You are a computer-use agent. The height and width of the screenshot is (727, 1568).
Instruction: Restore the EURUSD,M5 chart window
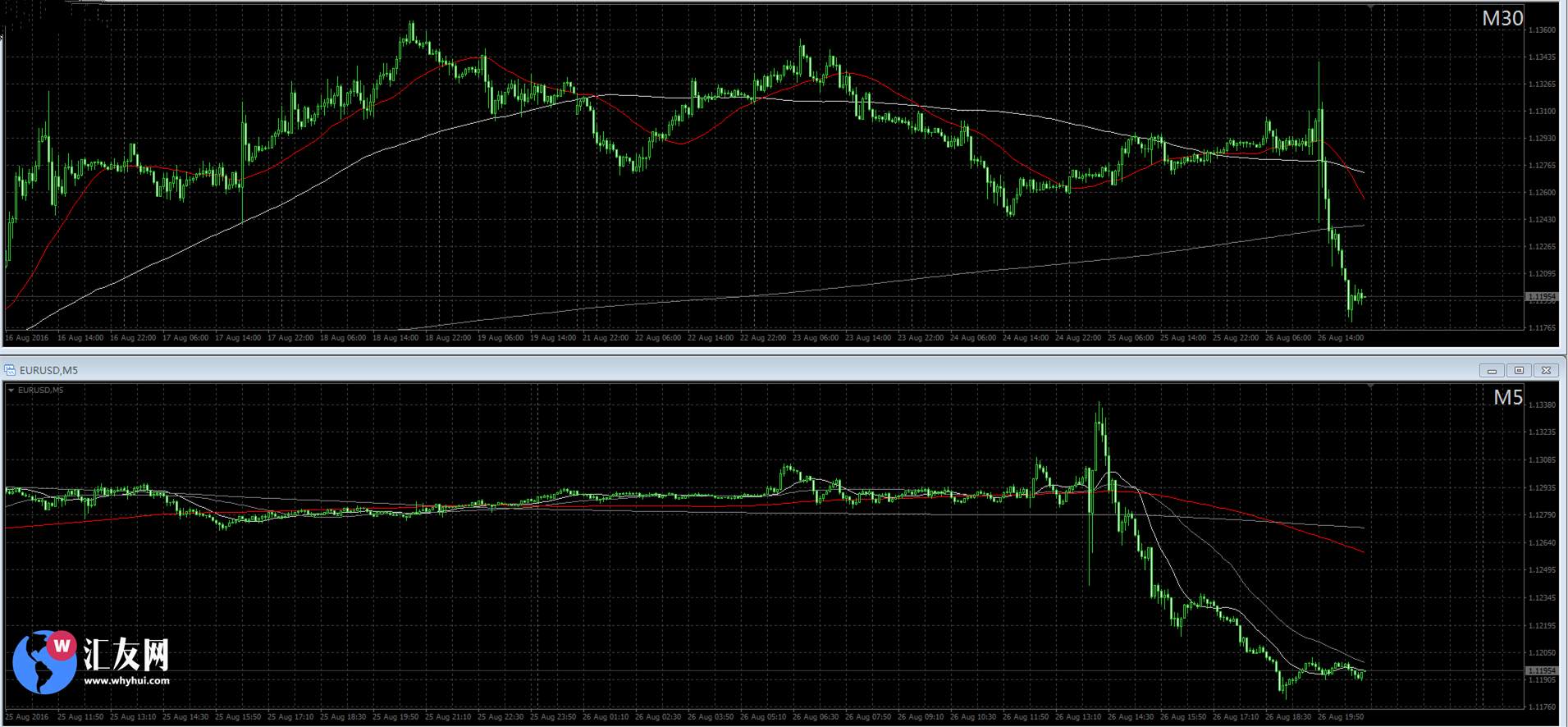(x=1519, y=370)
